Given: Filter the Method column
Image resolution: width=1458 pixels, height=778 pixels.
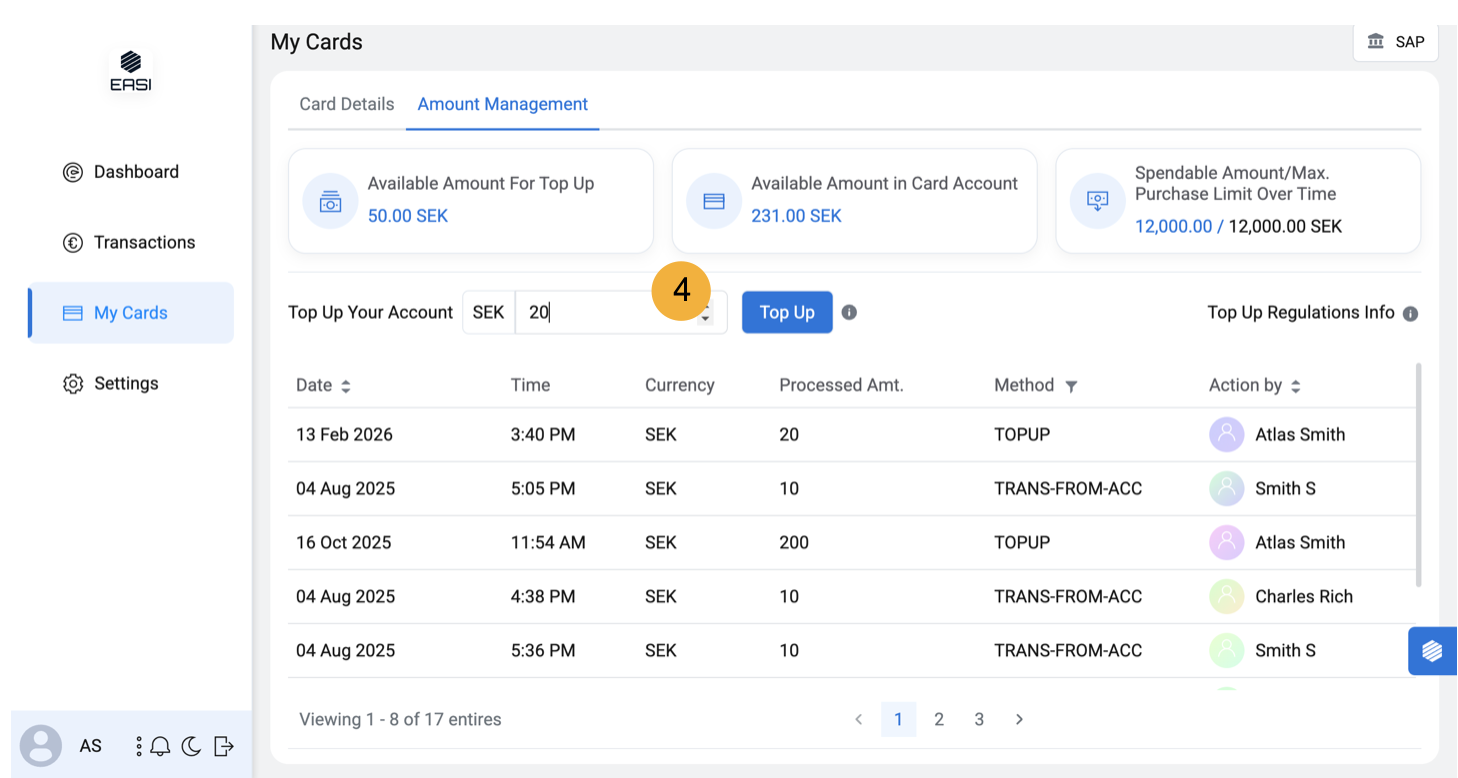Looking at the screenshot, I should 1071,386.
